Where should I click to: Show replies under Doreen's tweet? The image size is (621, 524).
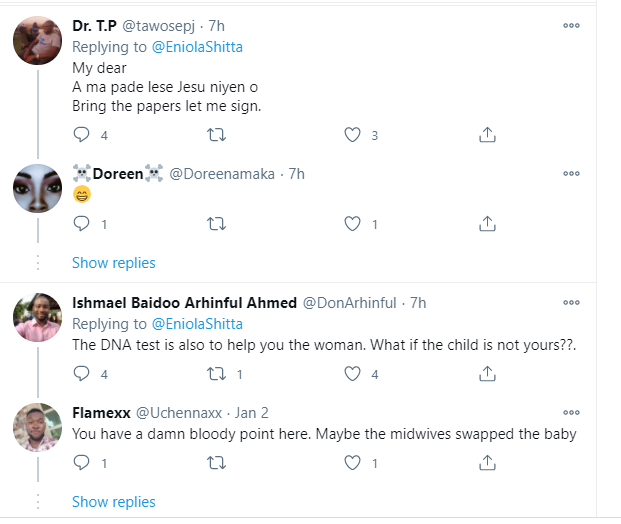(114, 263)
